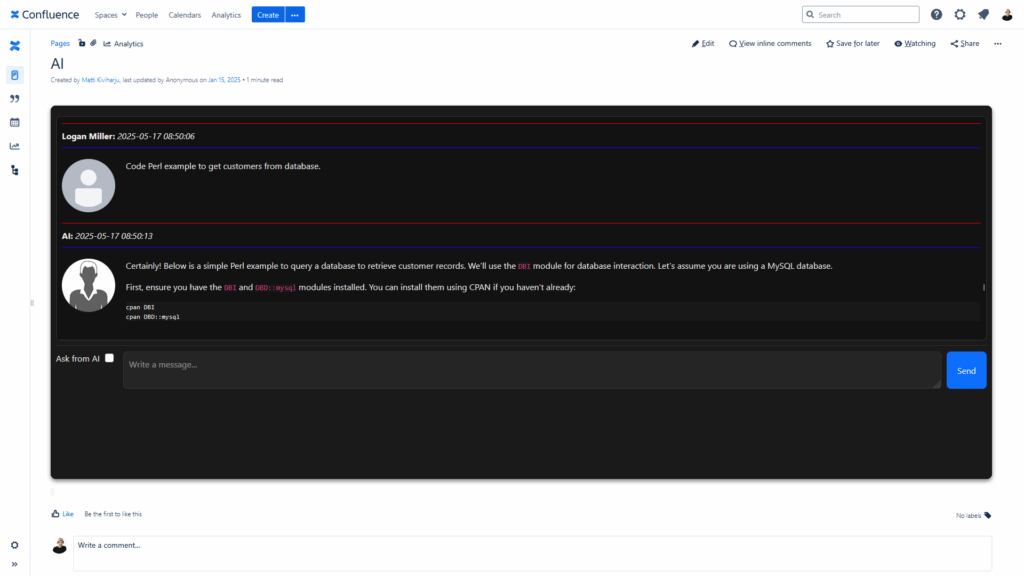Viewport: 1024px width, 576px height.
Task: Open Analytics in the top navigation
Action: 226,14
